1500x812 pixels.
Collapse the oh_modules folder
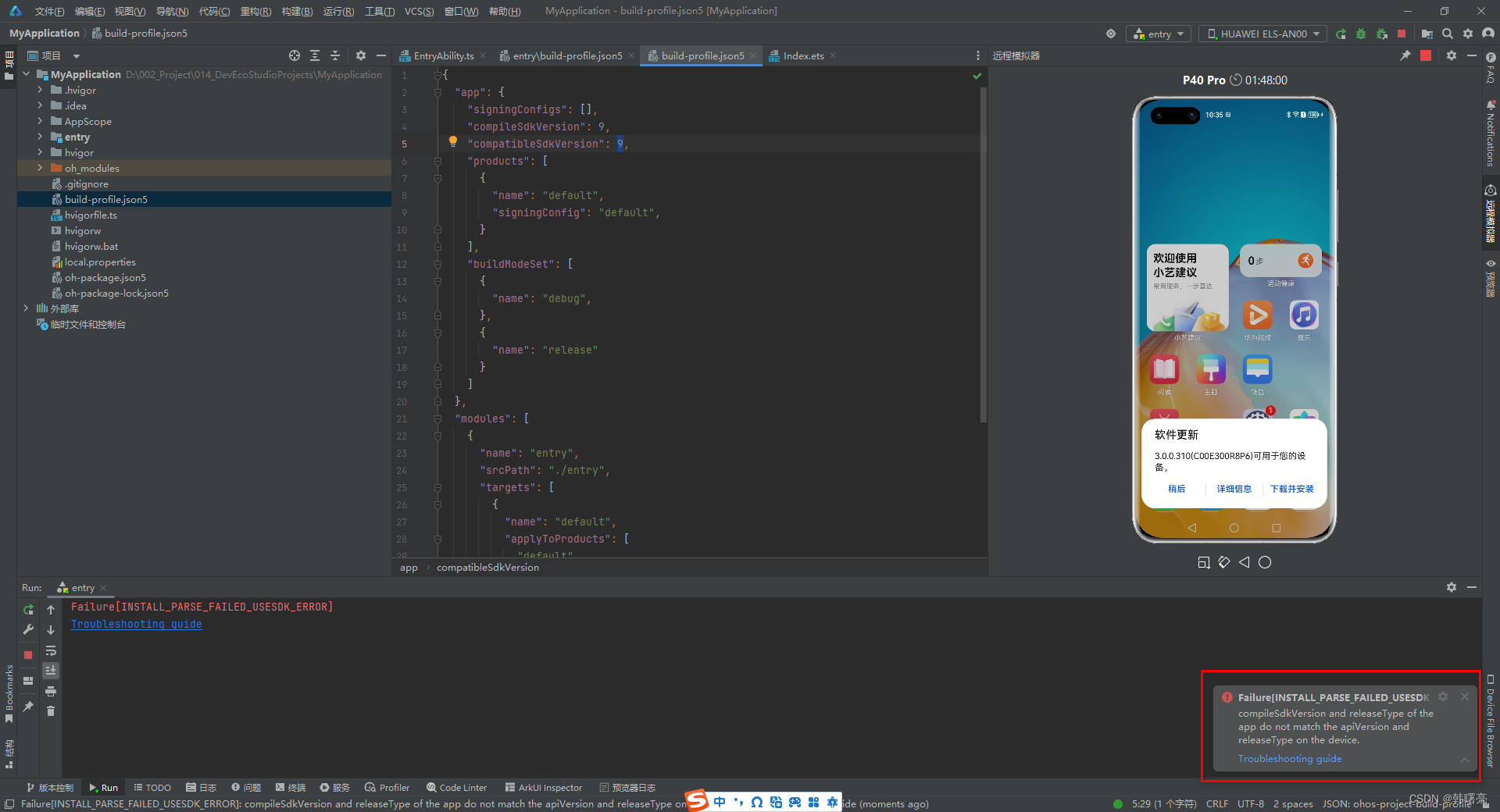click(x=38, y=168)
